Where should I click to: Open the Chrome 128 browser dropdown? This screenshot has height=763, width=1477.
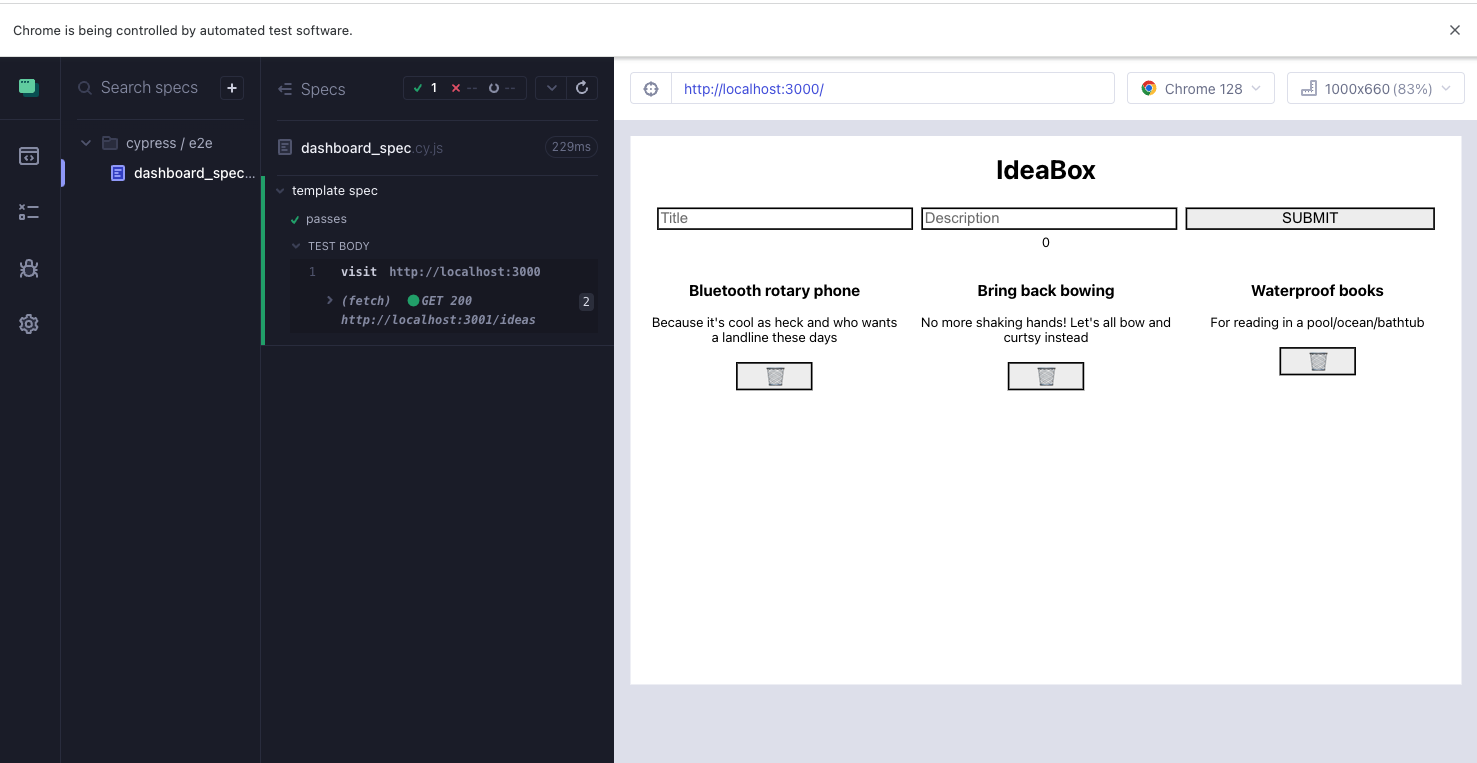pyautogui.click(x=1200, y=88)
